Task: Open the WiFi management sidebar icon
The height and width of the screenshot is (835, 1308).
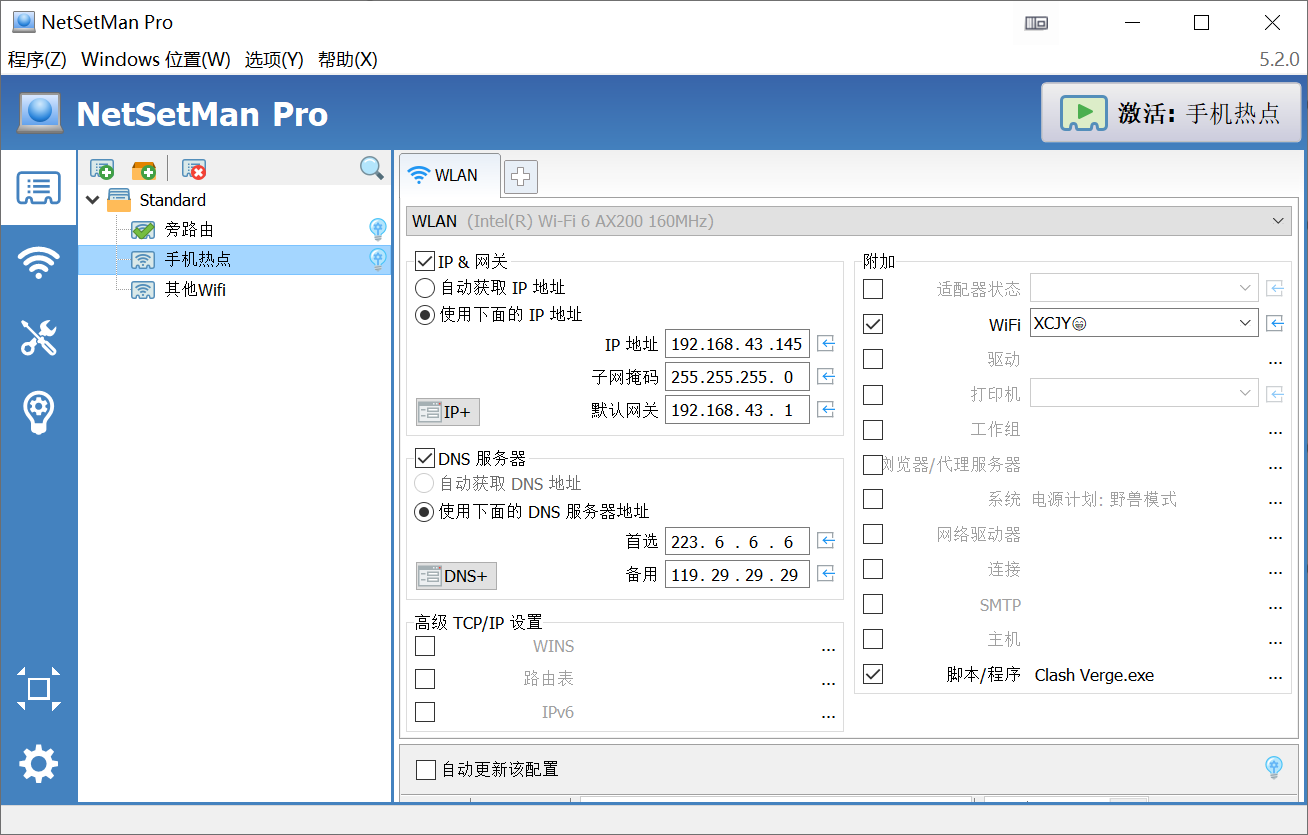Action: 38,263
